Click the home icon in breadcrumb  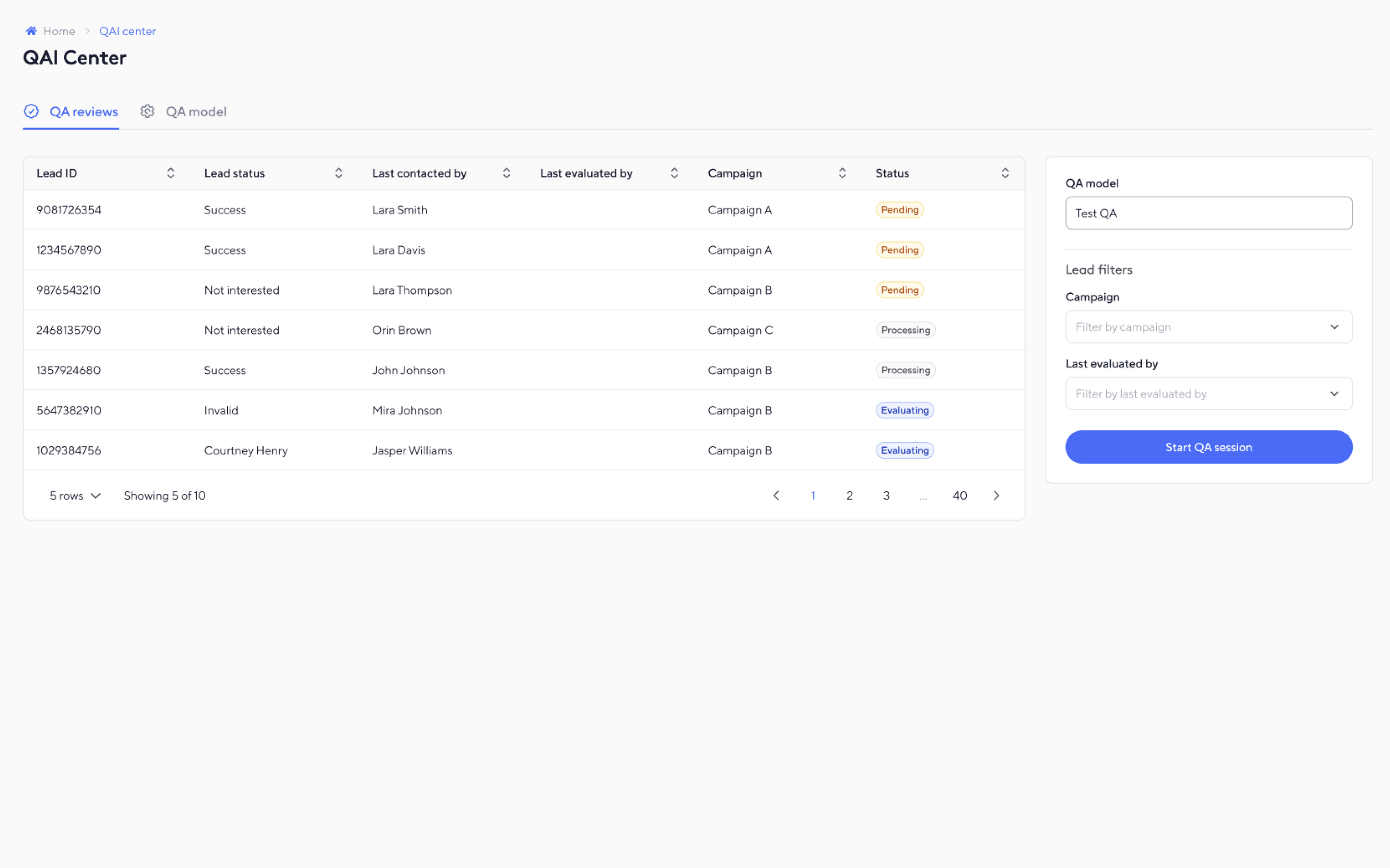tap(31, 31)
